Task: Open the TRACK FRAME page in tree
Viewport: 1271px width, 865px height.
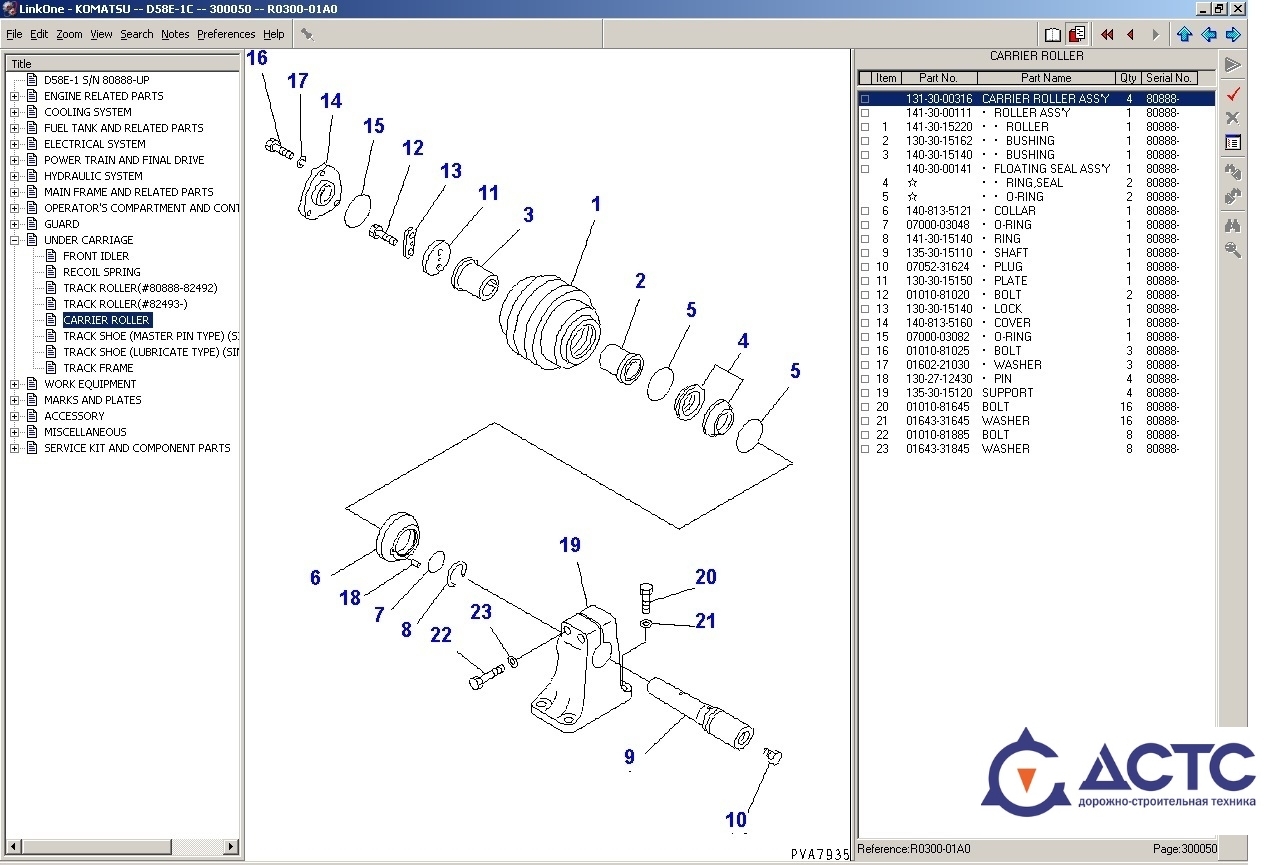Action: pos(98,368)
